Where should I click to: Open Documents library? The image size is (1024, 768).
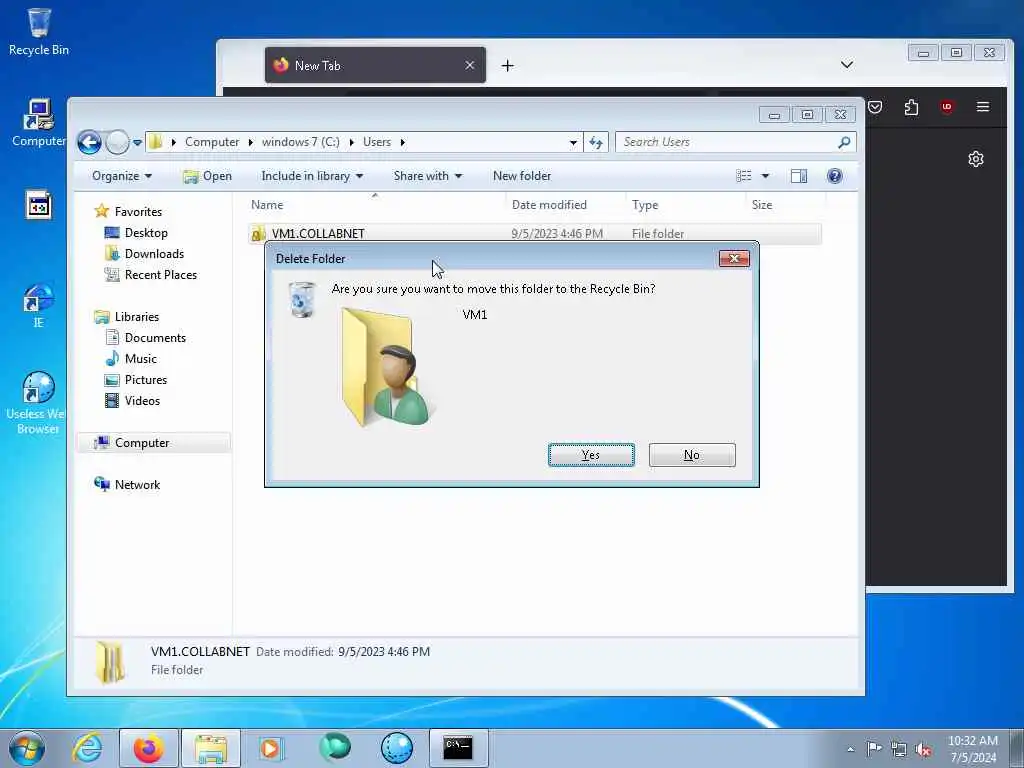click(x=146, y=338)
